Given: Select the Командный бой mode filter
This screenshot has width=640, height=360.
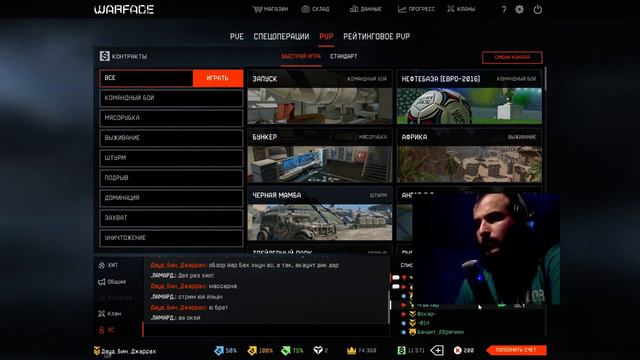Looking at the screenshot, I should point(171,98).
